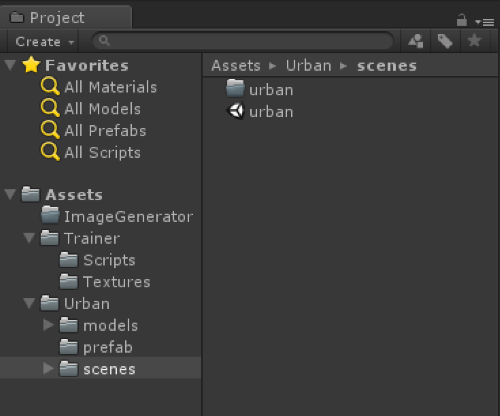
Task: Click the Urban folder icon in tree
Action: coord(50,303)
